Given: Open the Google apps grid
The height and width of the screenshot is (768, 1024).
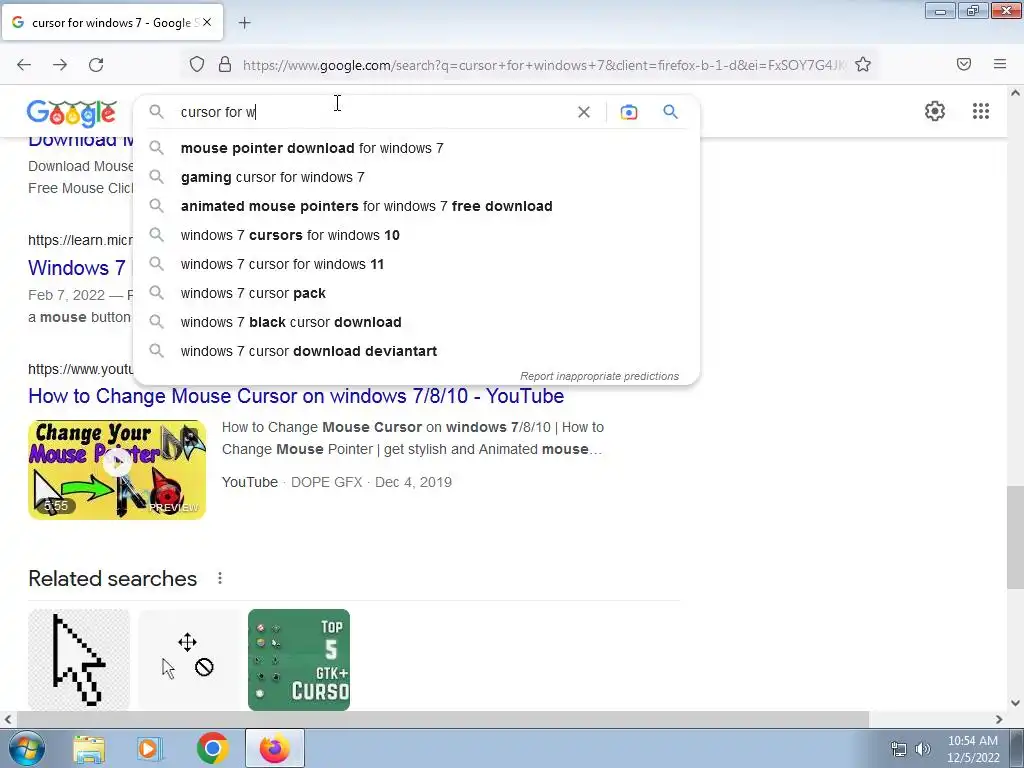Looking at the screenshot, I should coord(980,111).
